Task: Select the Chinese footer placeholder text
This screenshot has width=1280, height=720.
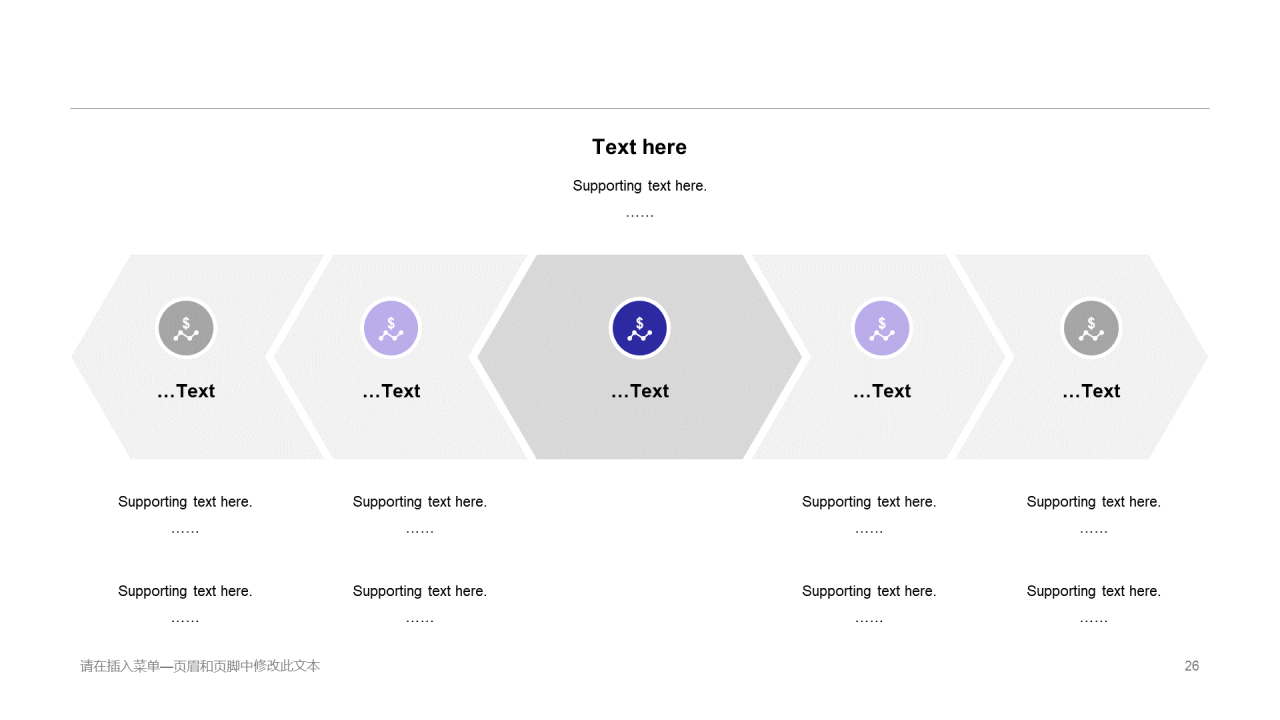Action: 200,666
